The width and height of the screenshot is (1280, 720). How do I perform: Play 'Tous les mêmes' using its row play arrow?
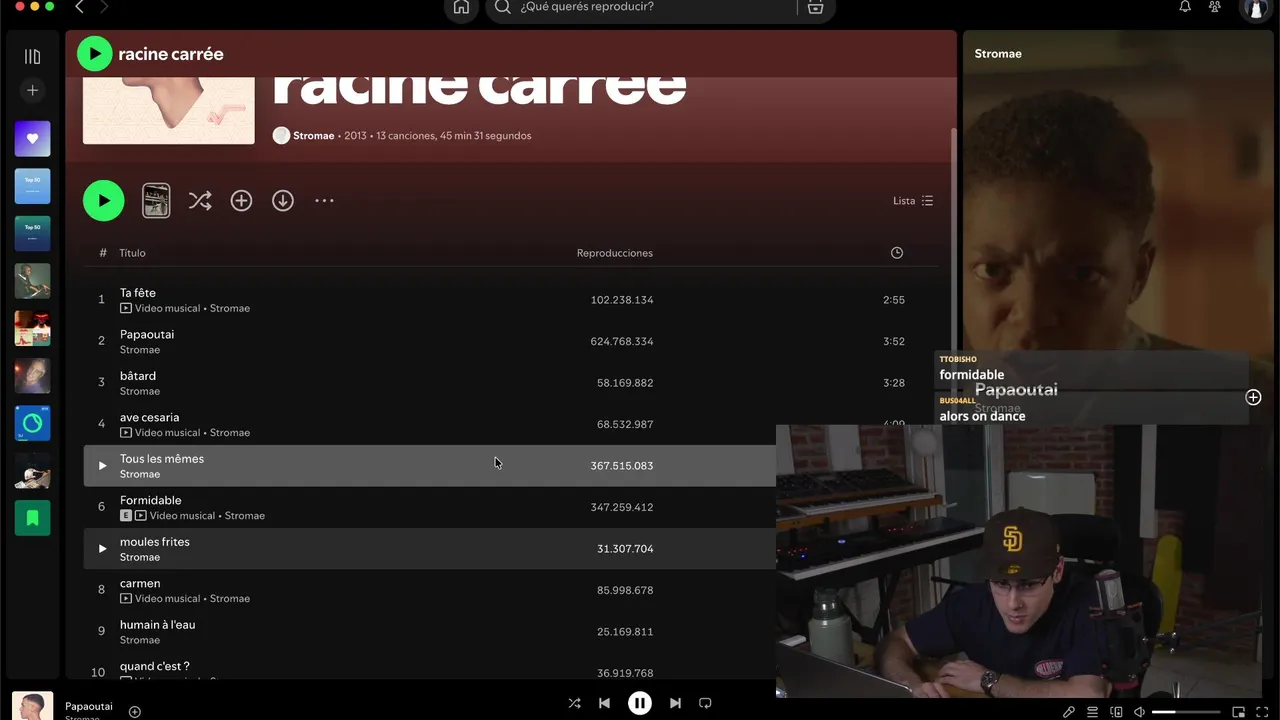pos(102,466)
